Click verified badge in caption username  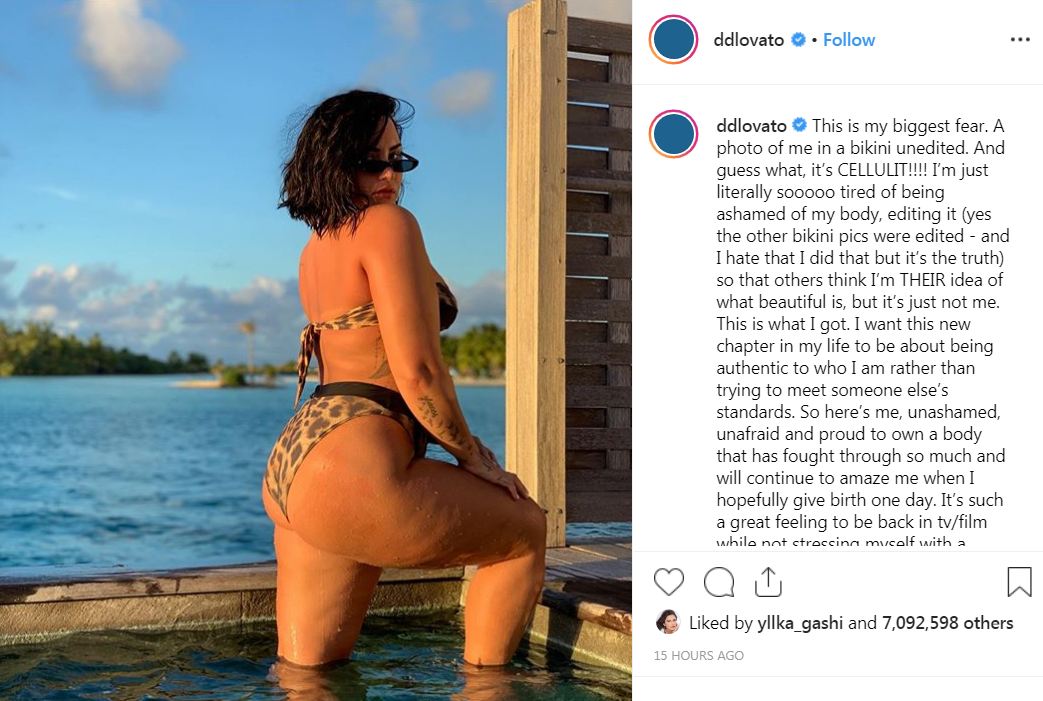point(800,125)
